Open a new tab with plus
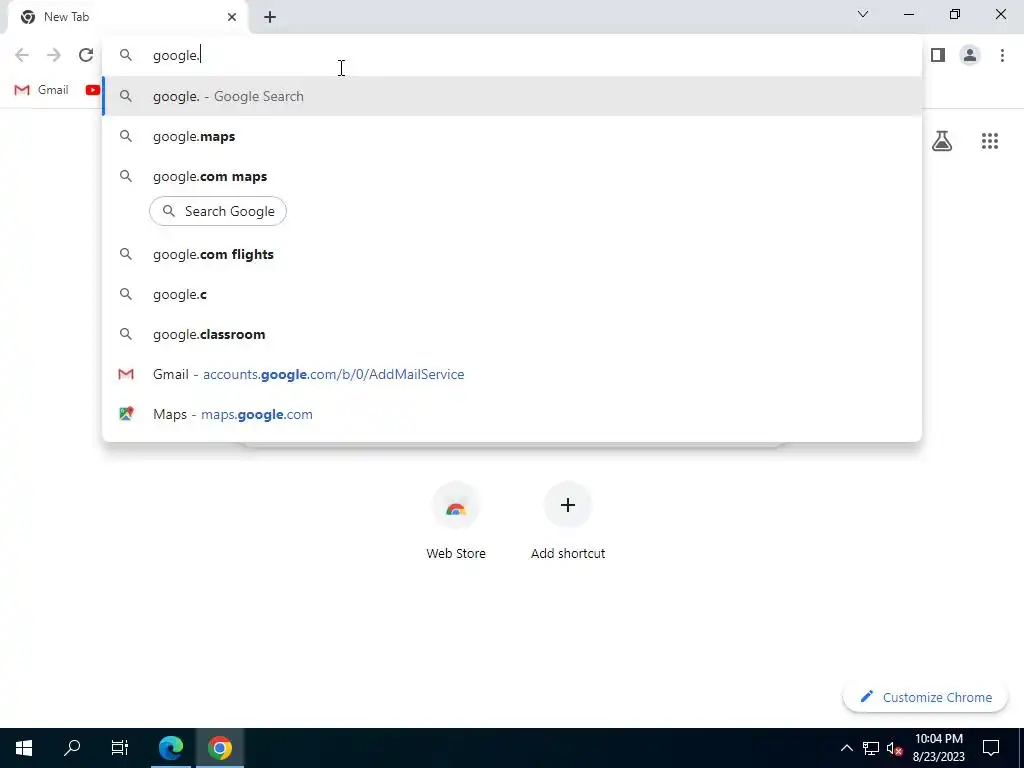 [x=270, y=17]
